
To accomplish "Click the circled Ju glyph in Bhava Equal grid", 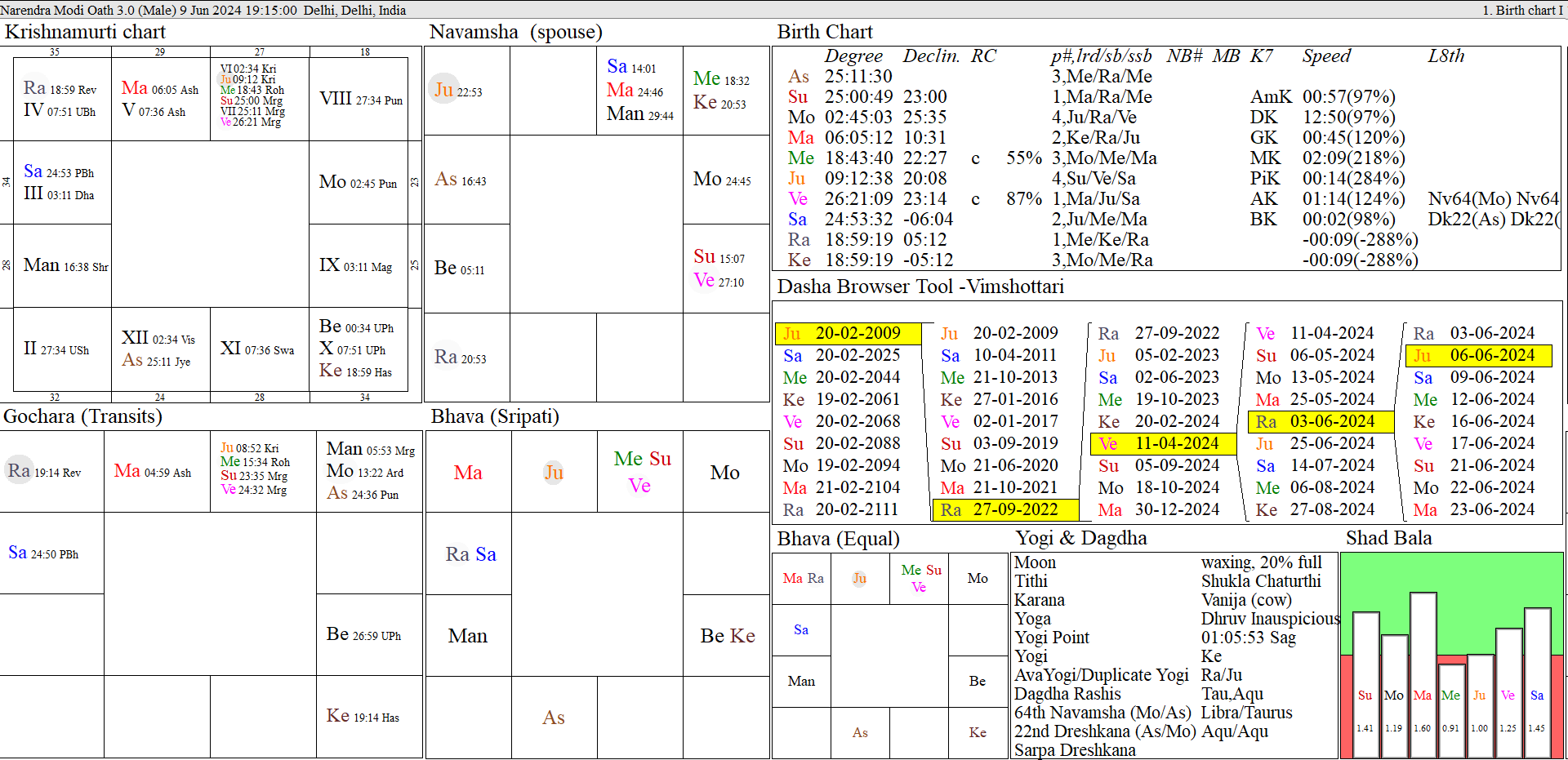I will coord(859,578).
